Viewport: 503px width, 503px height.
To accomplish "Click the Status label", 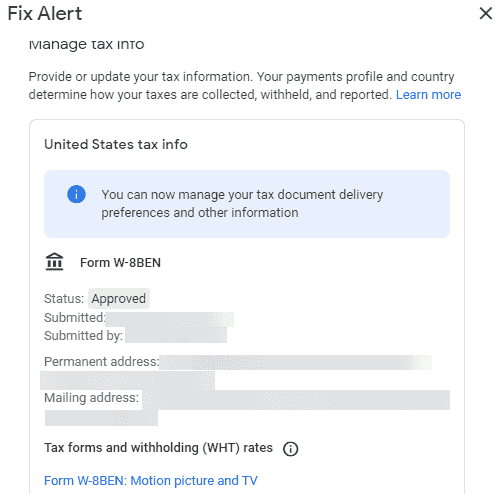I will point(64,299).
